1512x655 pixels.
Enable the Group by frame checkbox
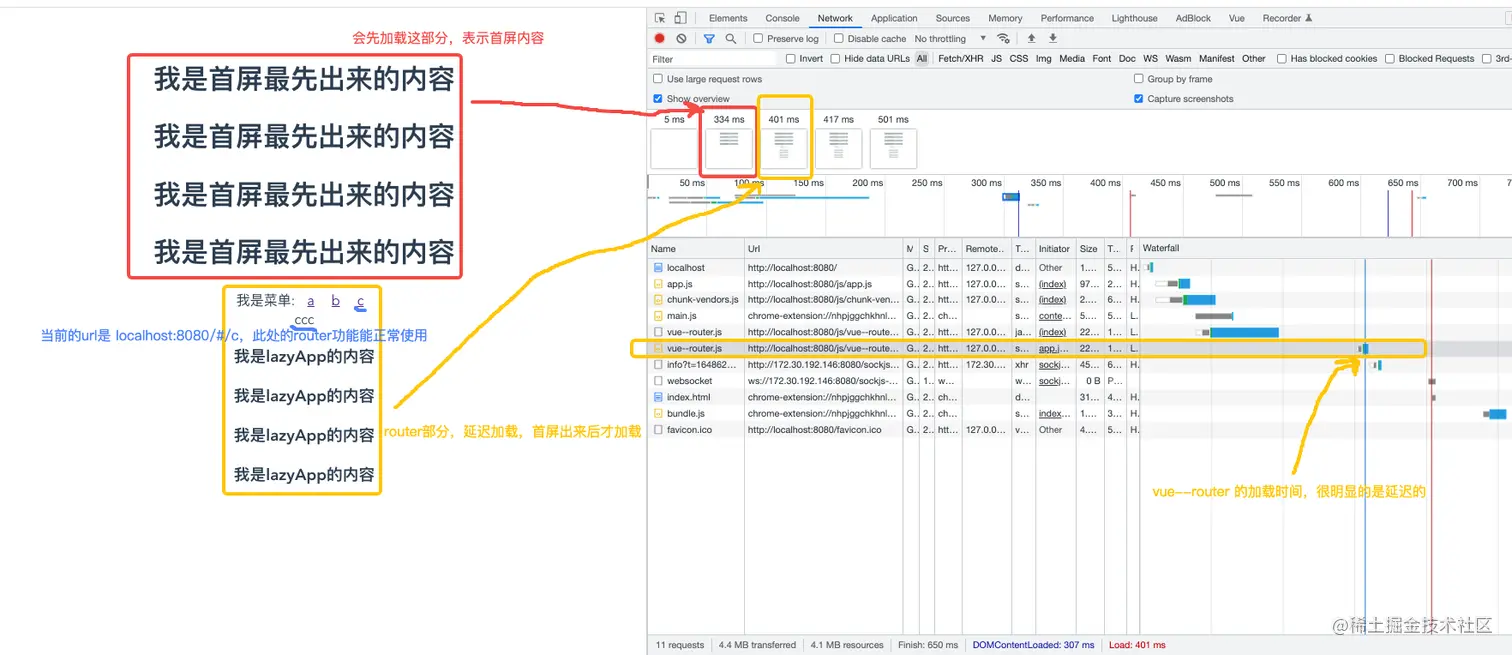[x=1139, y=79]
